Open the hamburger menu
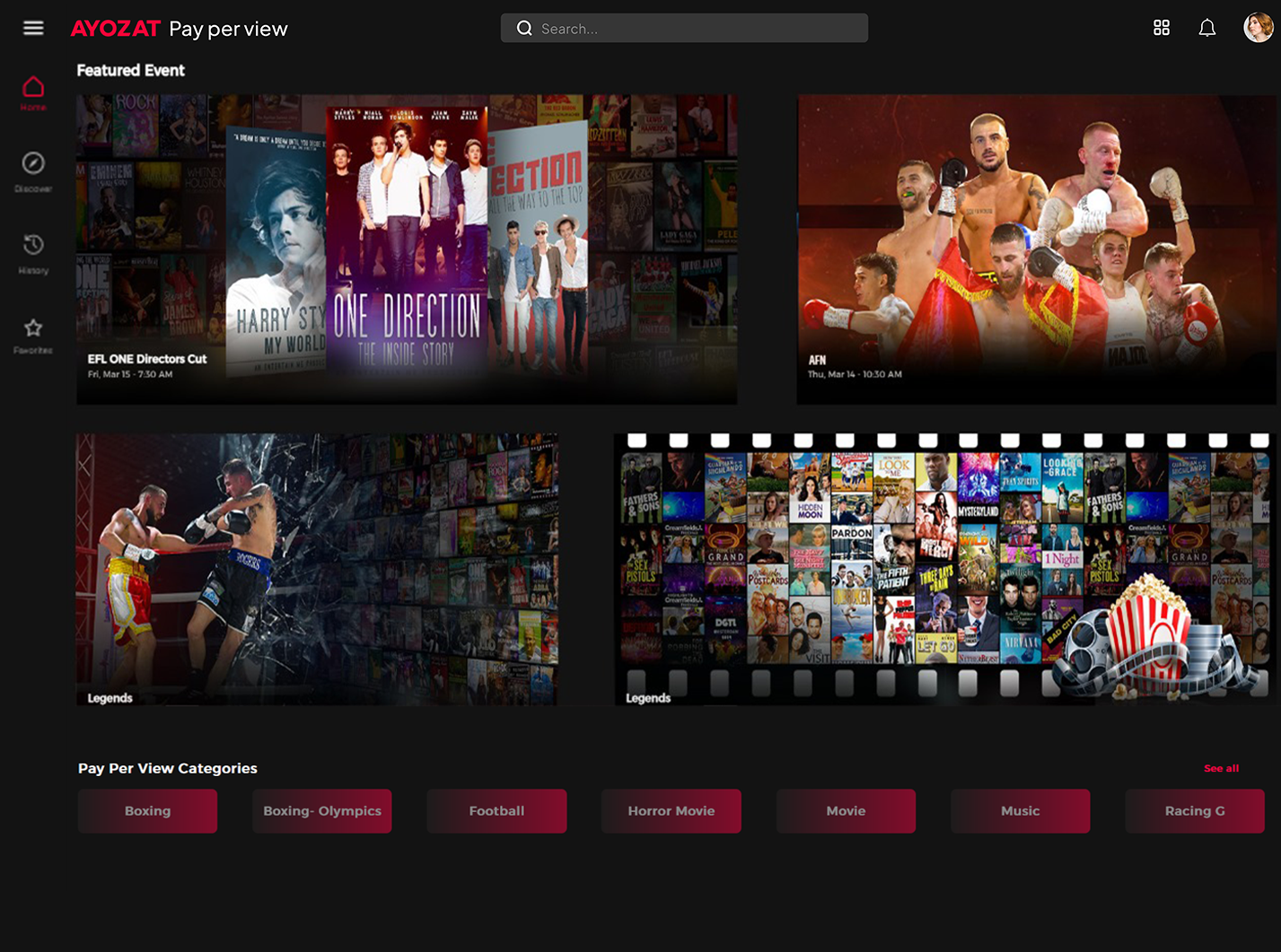The image size is (1281, 952). click(33, 28)
